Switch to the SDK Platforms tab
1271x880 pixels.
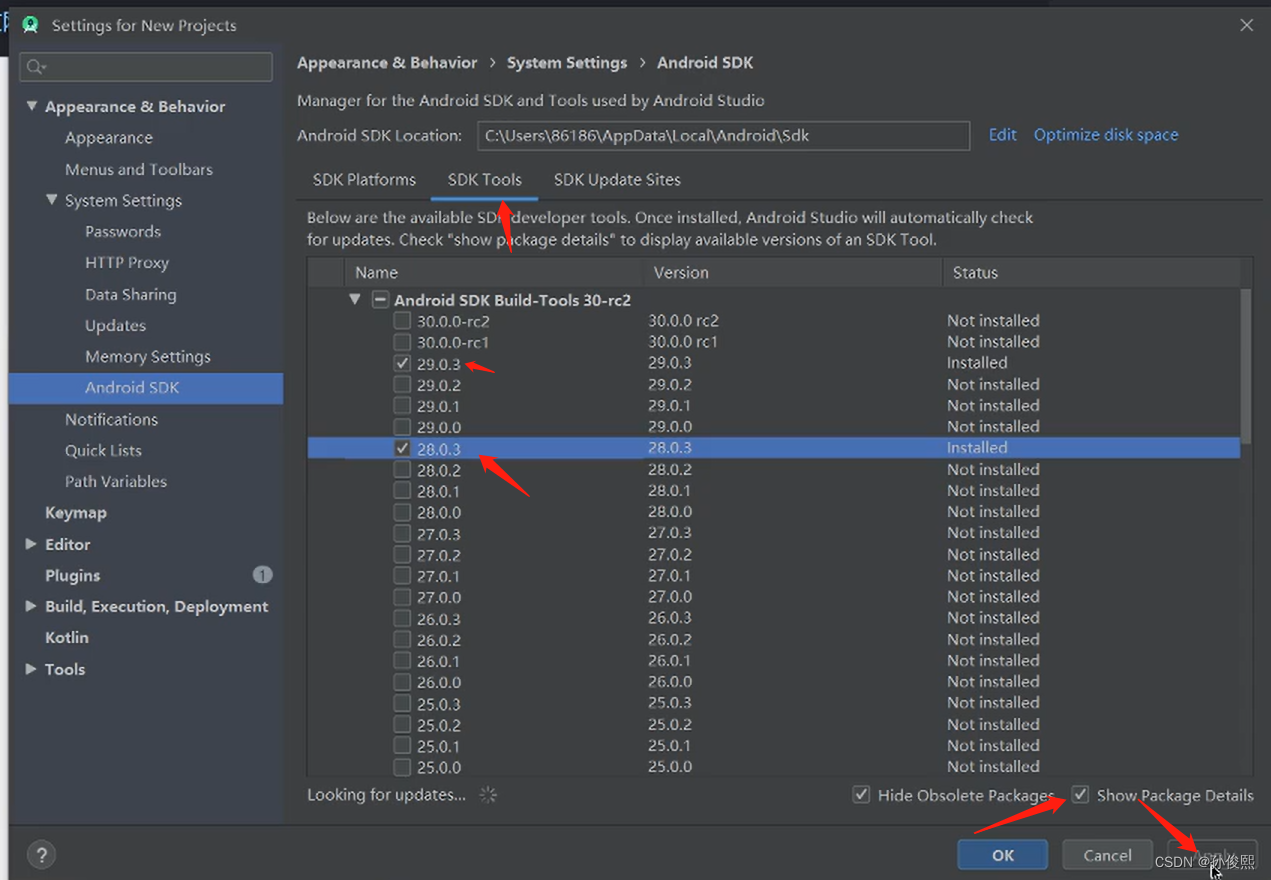(x=364, y=180)
